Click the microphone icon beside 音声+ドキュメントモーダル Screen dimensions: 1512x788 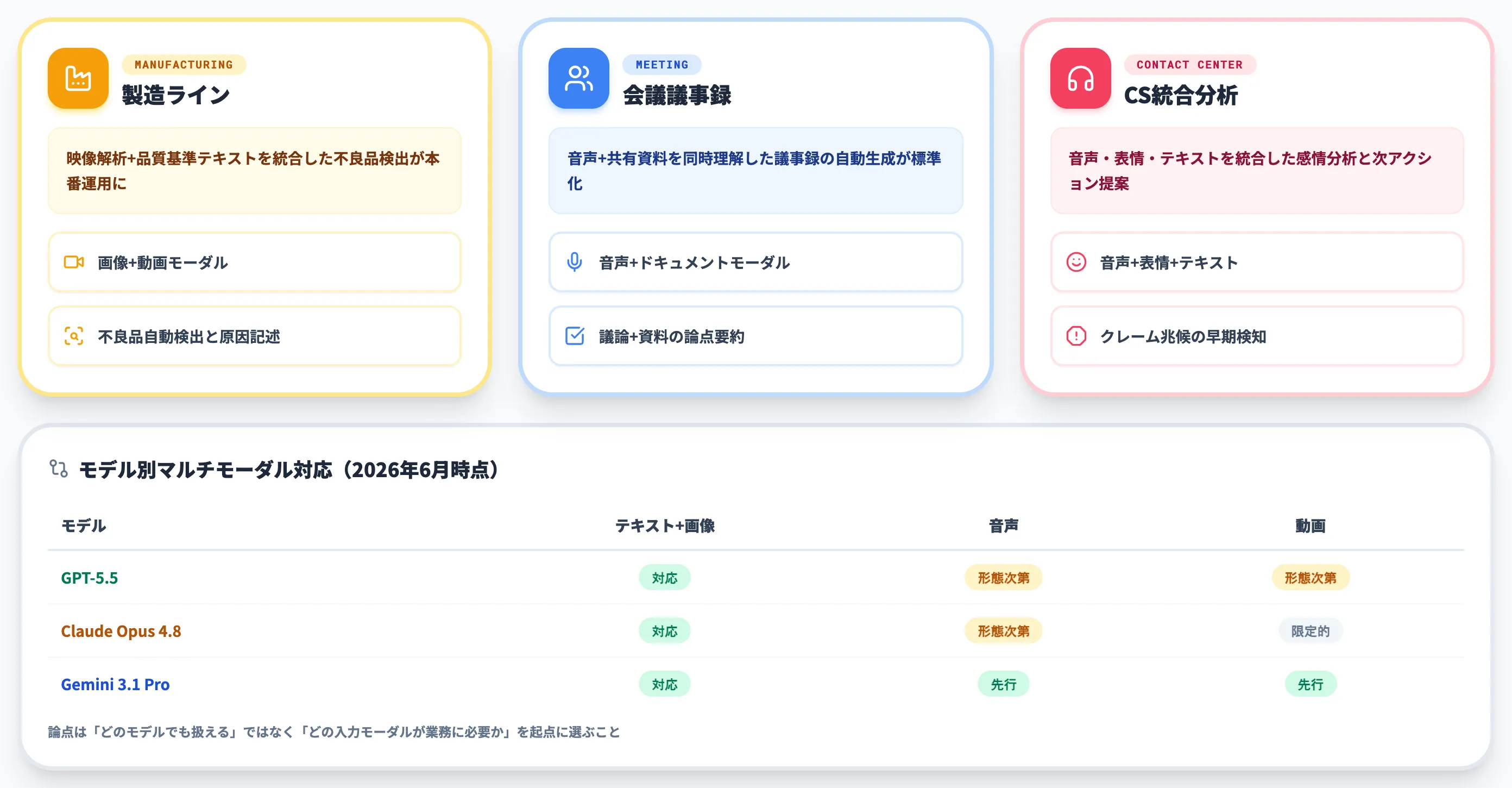click(575, 262)
